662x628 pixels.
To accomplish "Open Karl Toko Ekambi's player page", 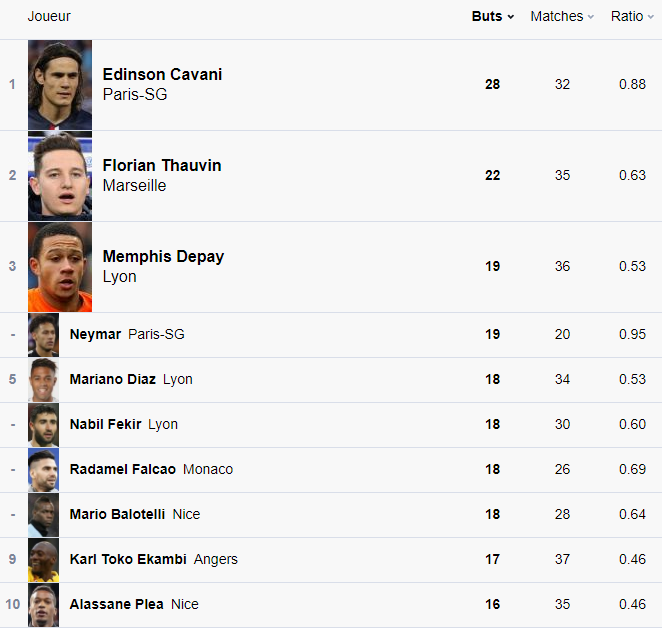I will tap(128, 559).
